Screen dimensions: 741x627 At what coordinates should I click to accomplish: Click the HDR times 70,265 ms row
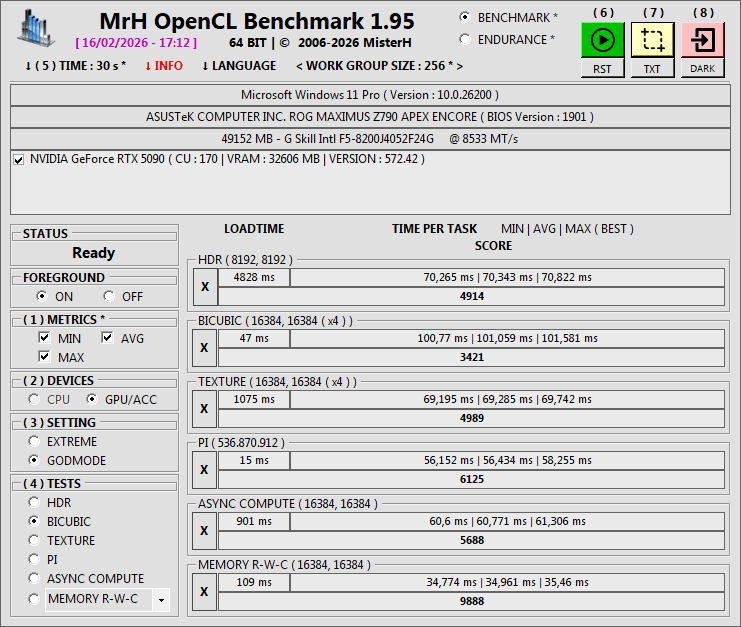click(508, 277)
